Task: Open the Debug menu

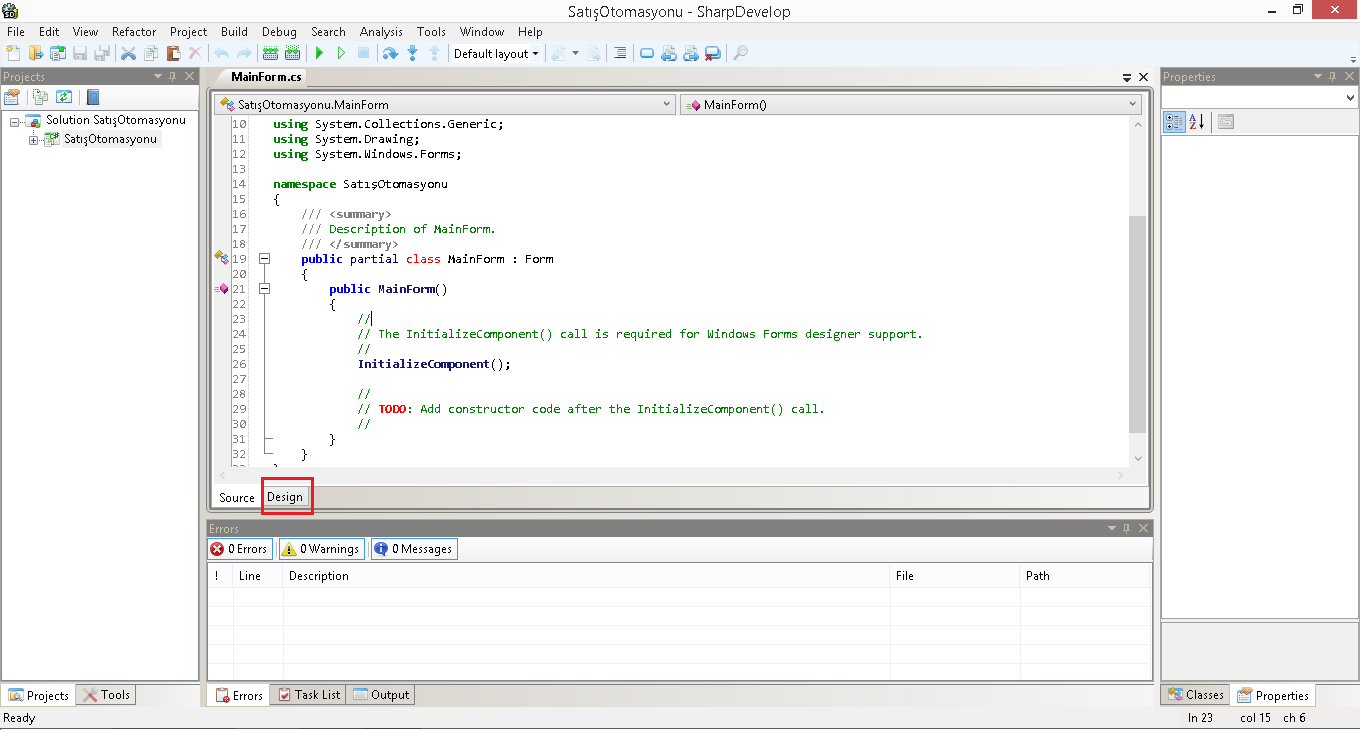Action: pyautogui.click(x=279, y=32)
